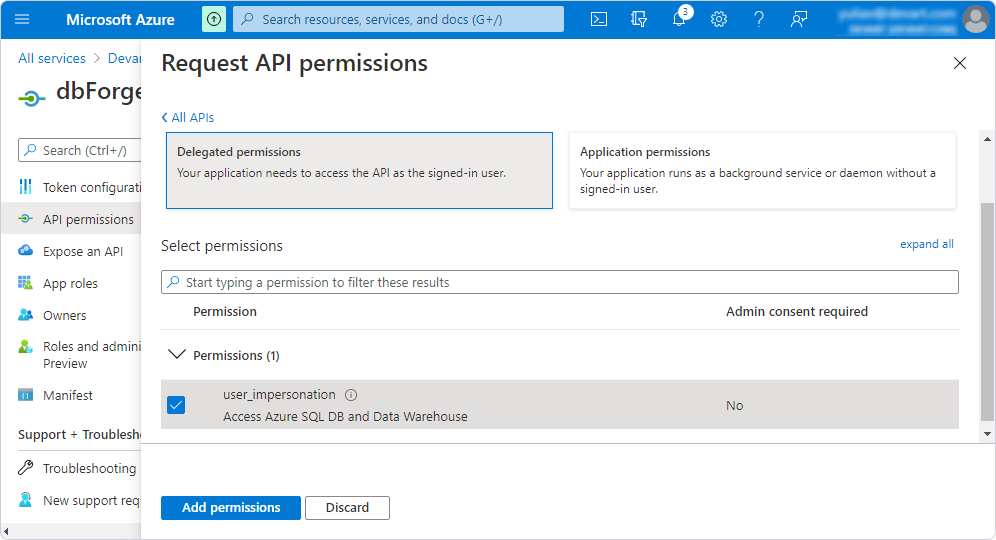Click the Troubleshooting wrench icon
The image size is (996, 540).
pos(25,468)
